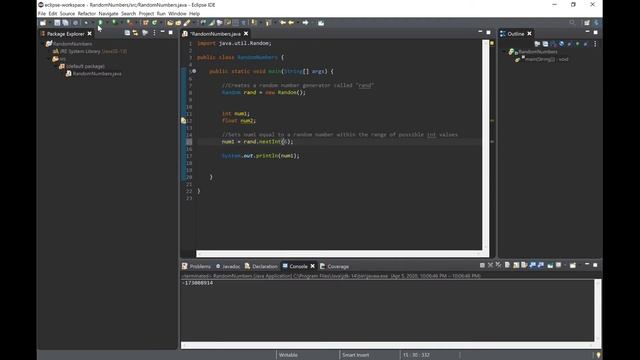Image resolution: width=640 pixels, height=360 pixels.
Task: Open the Project menu
Action: click(146, 13)
